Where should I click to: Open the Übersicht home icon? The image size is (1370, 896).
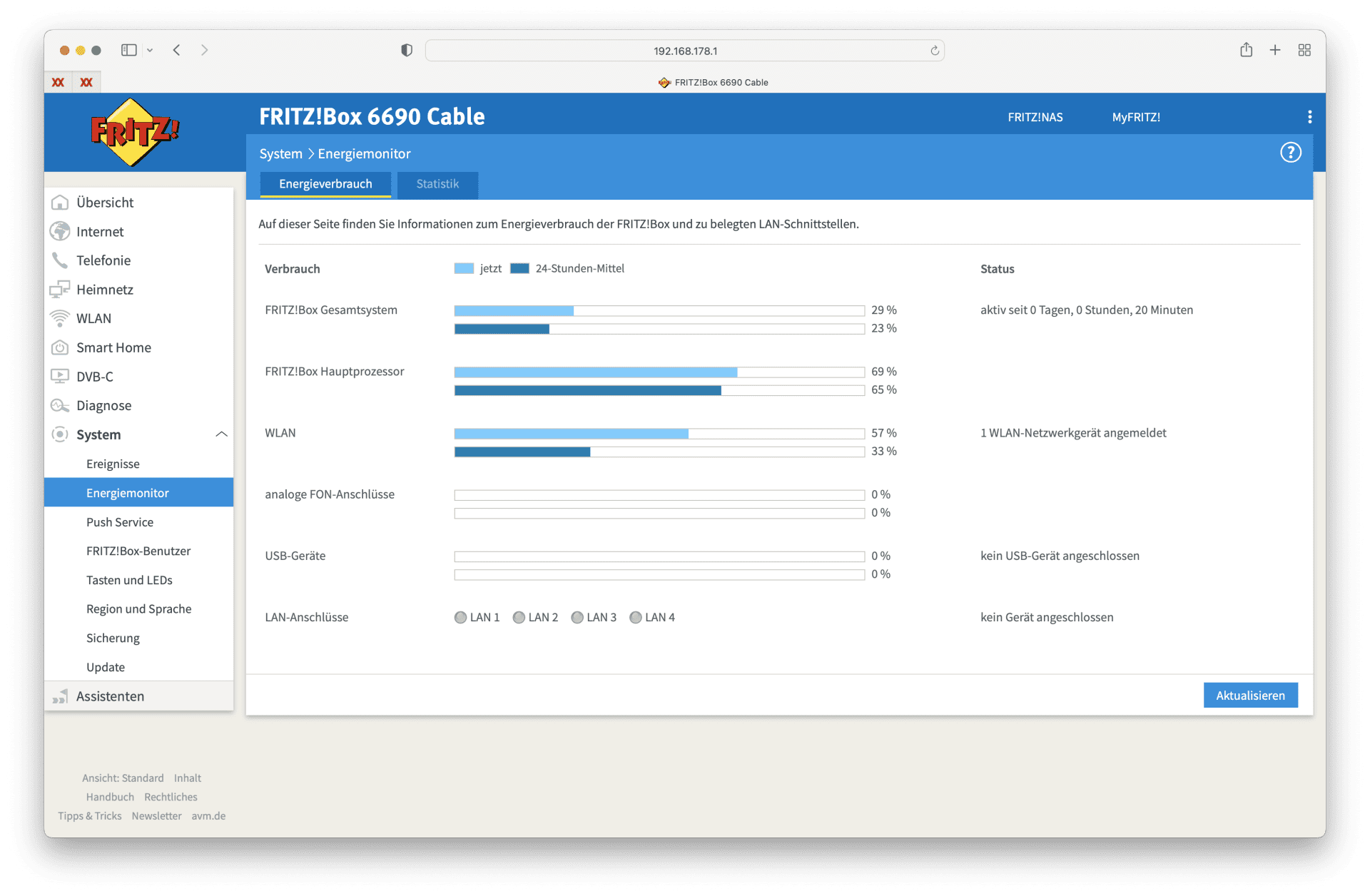coord(60,203)
